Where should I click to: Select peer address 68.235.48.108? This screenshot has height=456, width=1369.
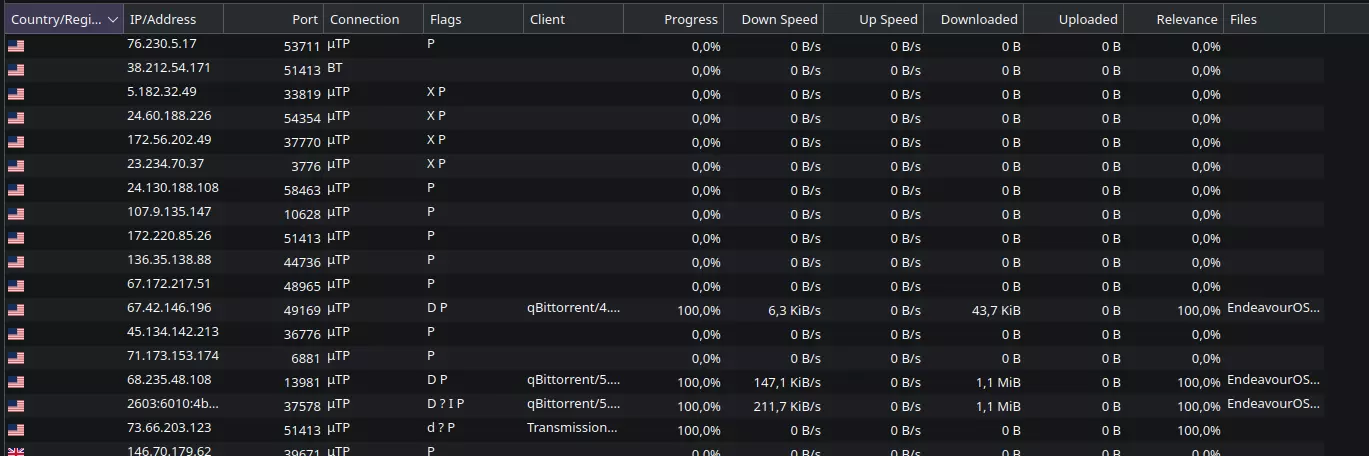(x=169, y=380)
